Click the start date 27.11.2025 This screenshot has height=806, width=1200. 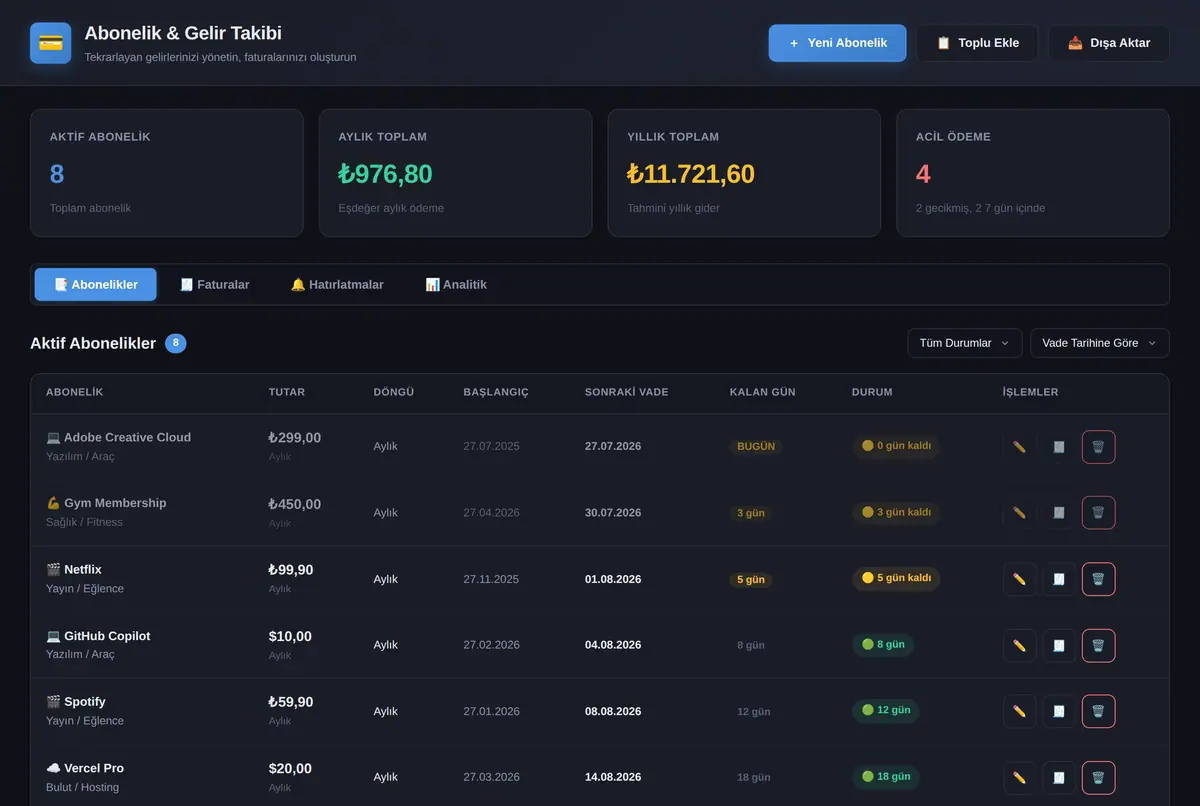pos(491,579)
